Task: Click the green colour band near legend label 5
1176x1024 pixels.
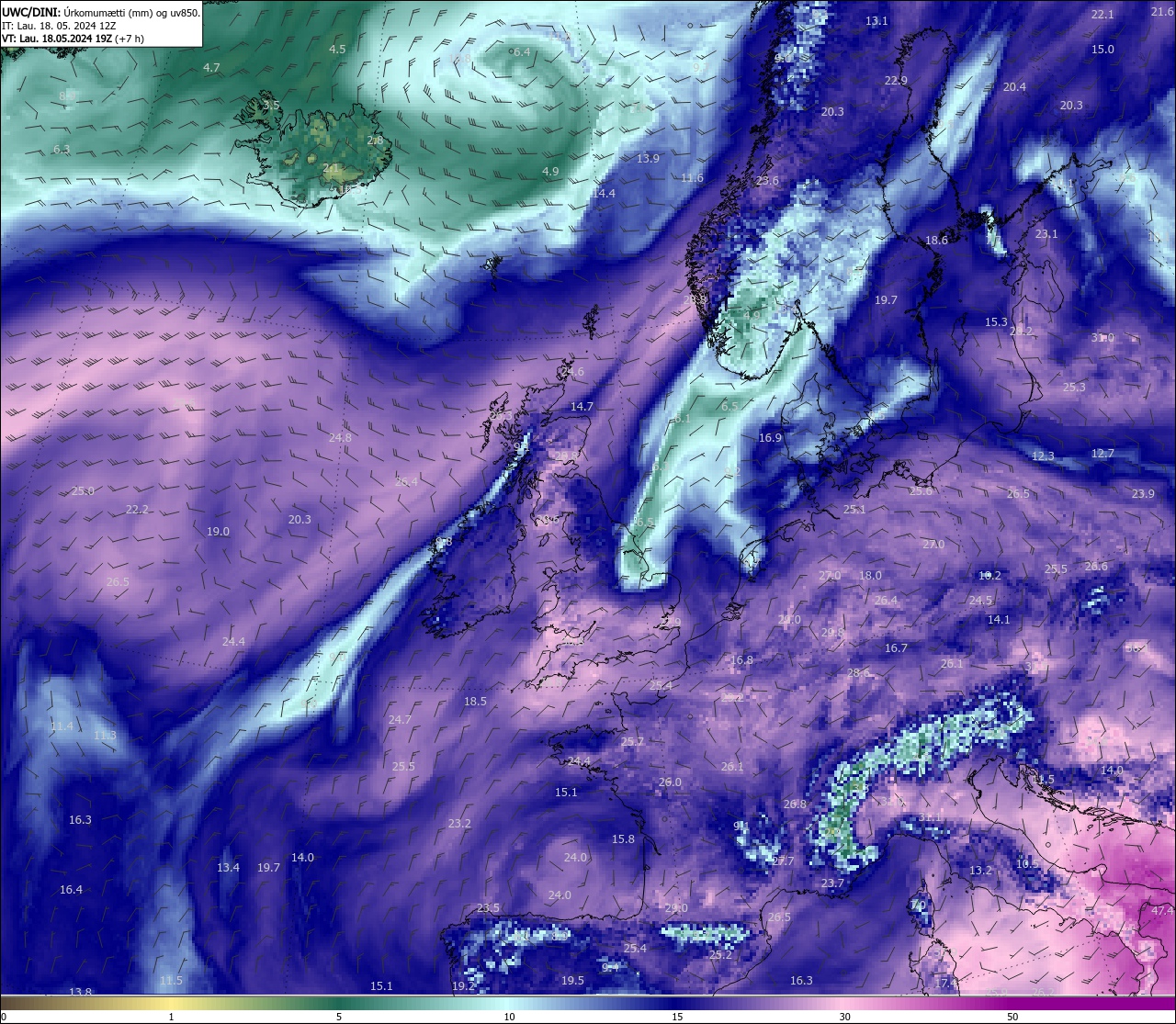Action: point(339,1003)
